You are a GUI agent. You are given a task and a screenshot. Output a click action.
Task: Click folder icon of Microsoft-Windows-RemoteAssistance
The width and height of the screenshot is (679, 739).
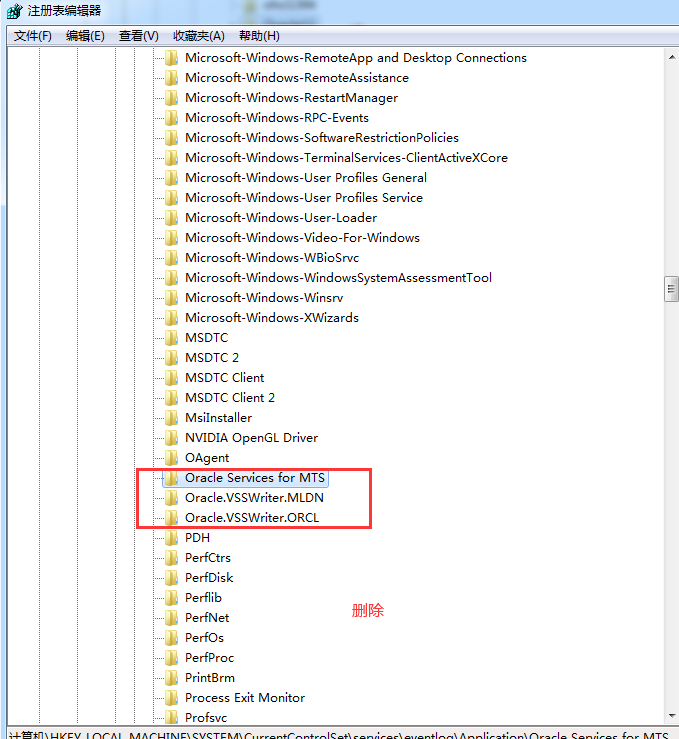tap(172, 78)
